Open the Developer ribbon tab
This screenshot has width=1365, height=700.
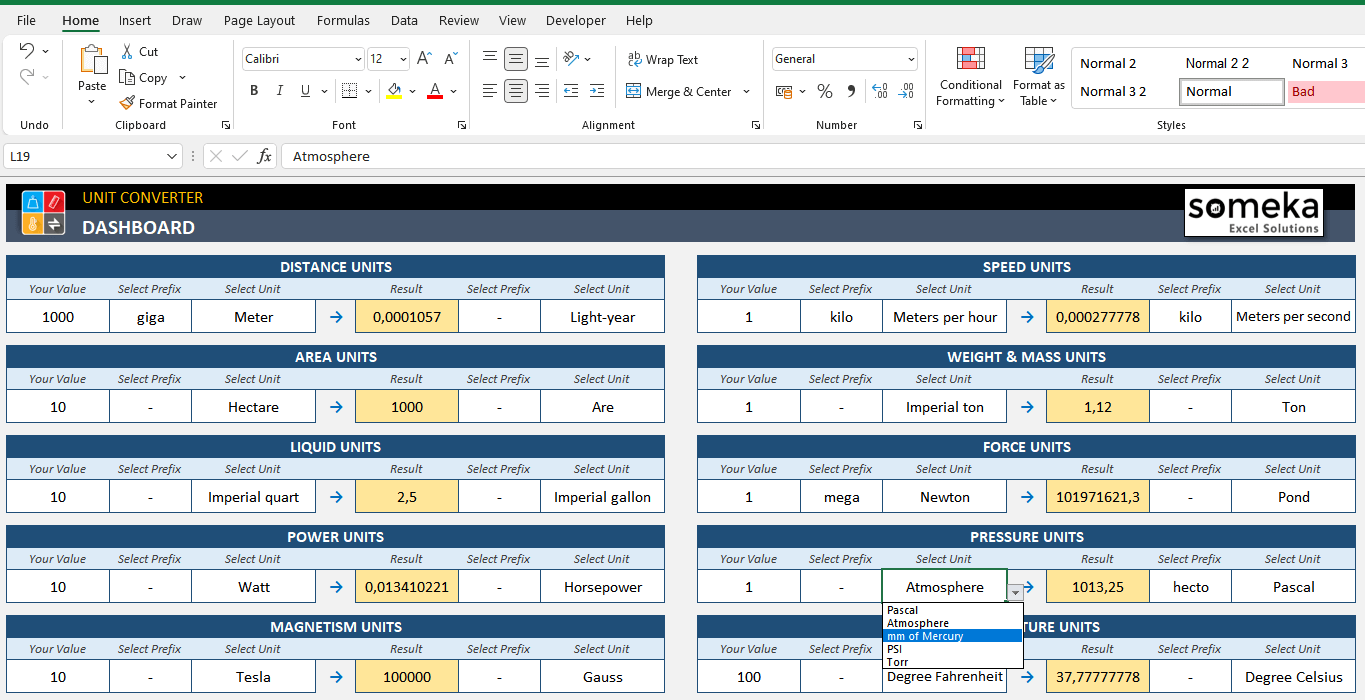tap(575, 20)
